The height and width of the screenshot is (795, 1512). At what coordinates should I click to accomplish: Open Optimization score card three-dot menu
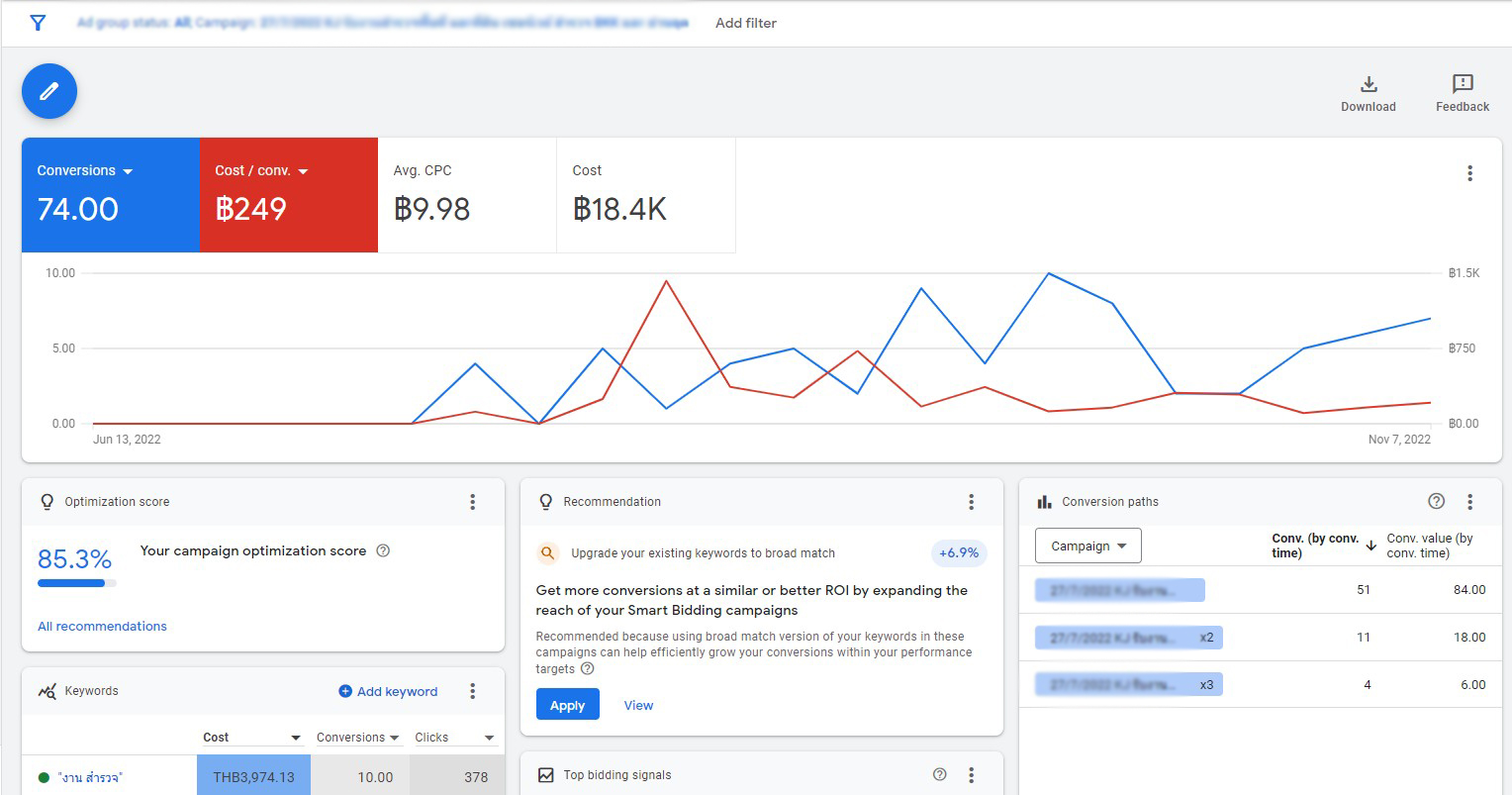pyautogui.click(x=472, y=502)
